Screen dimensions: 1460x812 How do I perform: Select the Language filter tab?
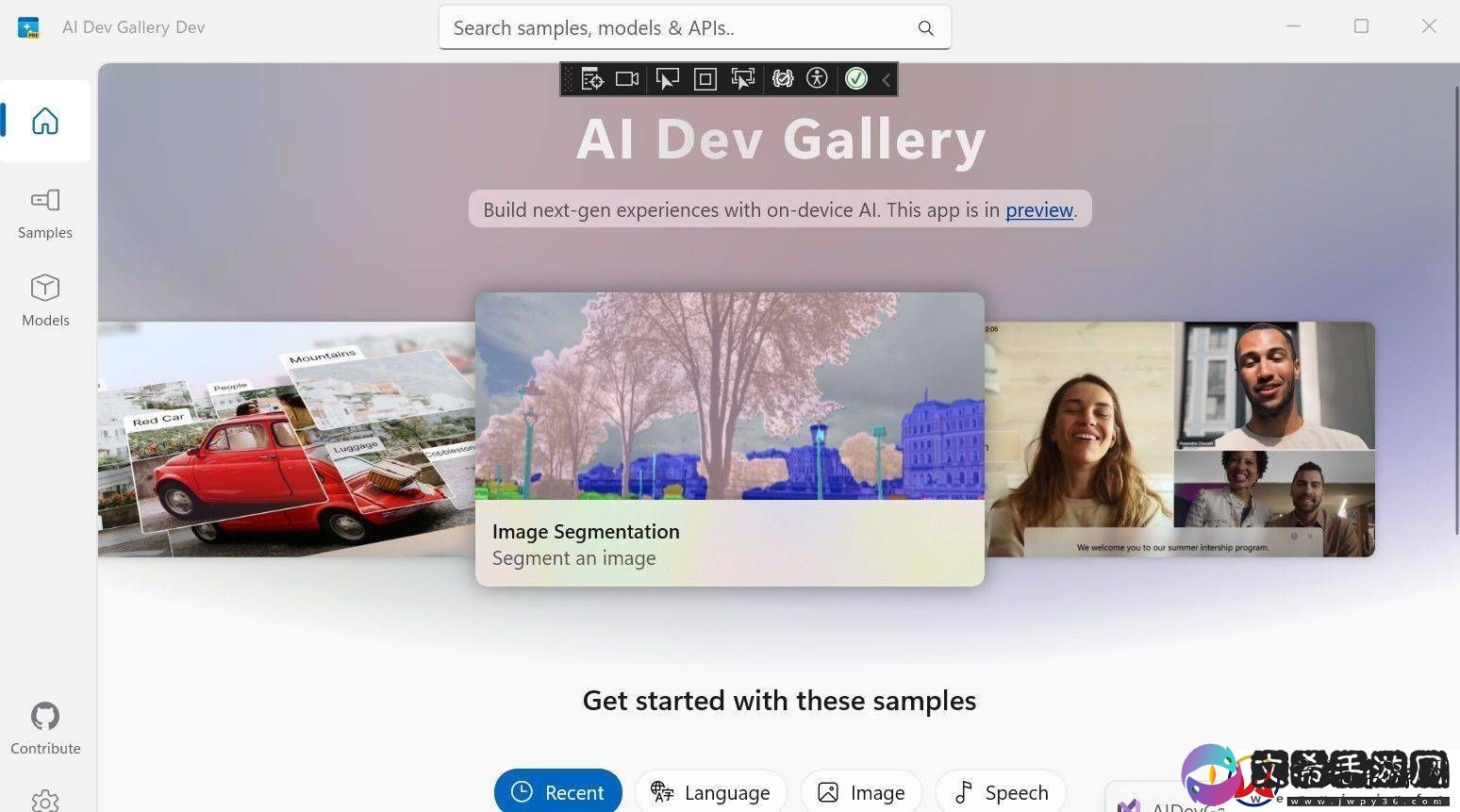(710, 791)
